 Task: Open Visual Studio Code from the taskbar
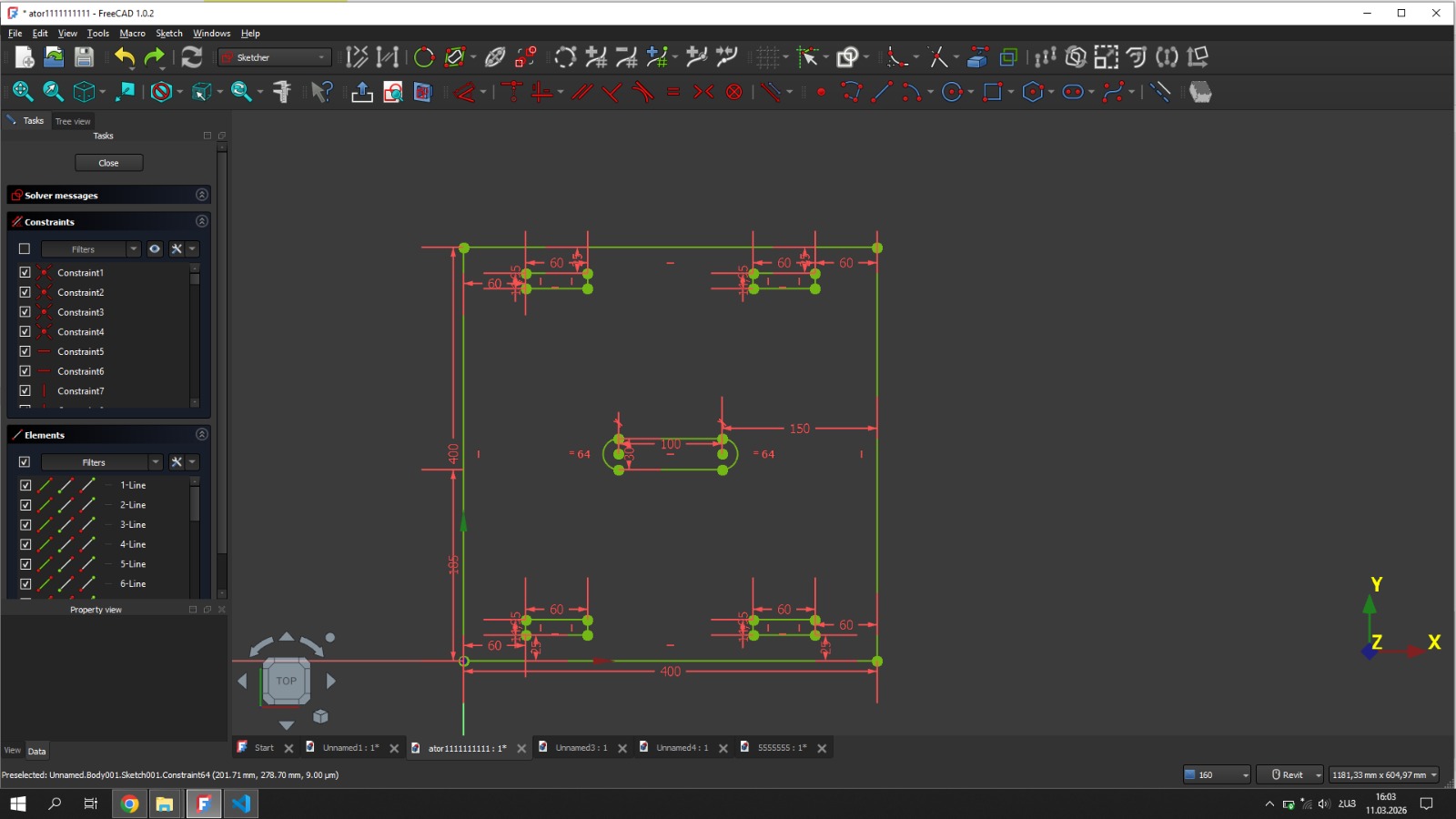tap(240, 804)
